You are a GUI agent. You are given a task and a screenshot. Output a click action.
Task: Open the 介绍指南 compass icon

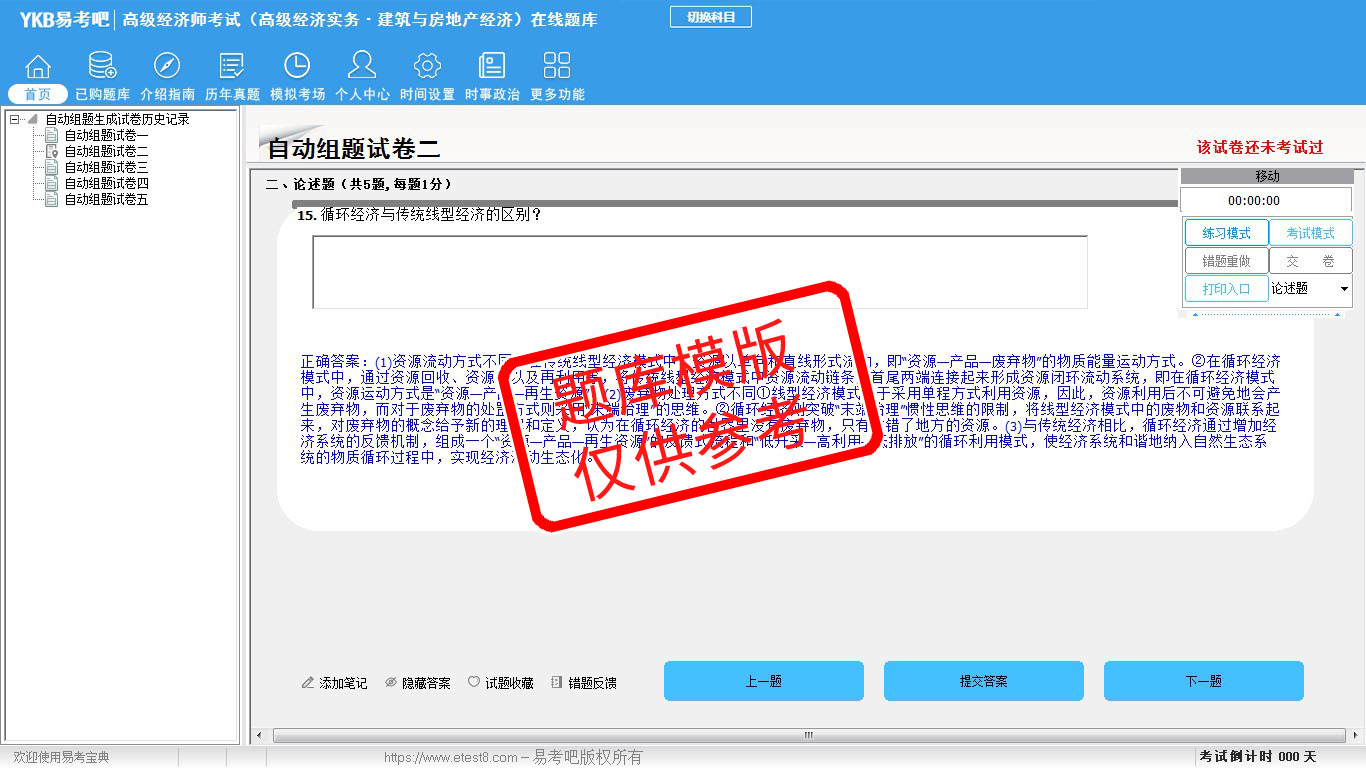[167, 67]
